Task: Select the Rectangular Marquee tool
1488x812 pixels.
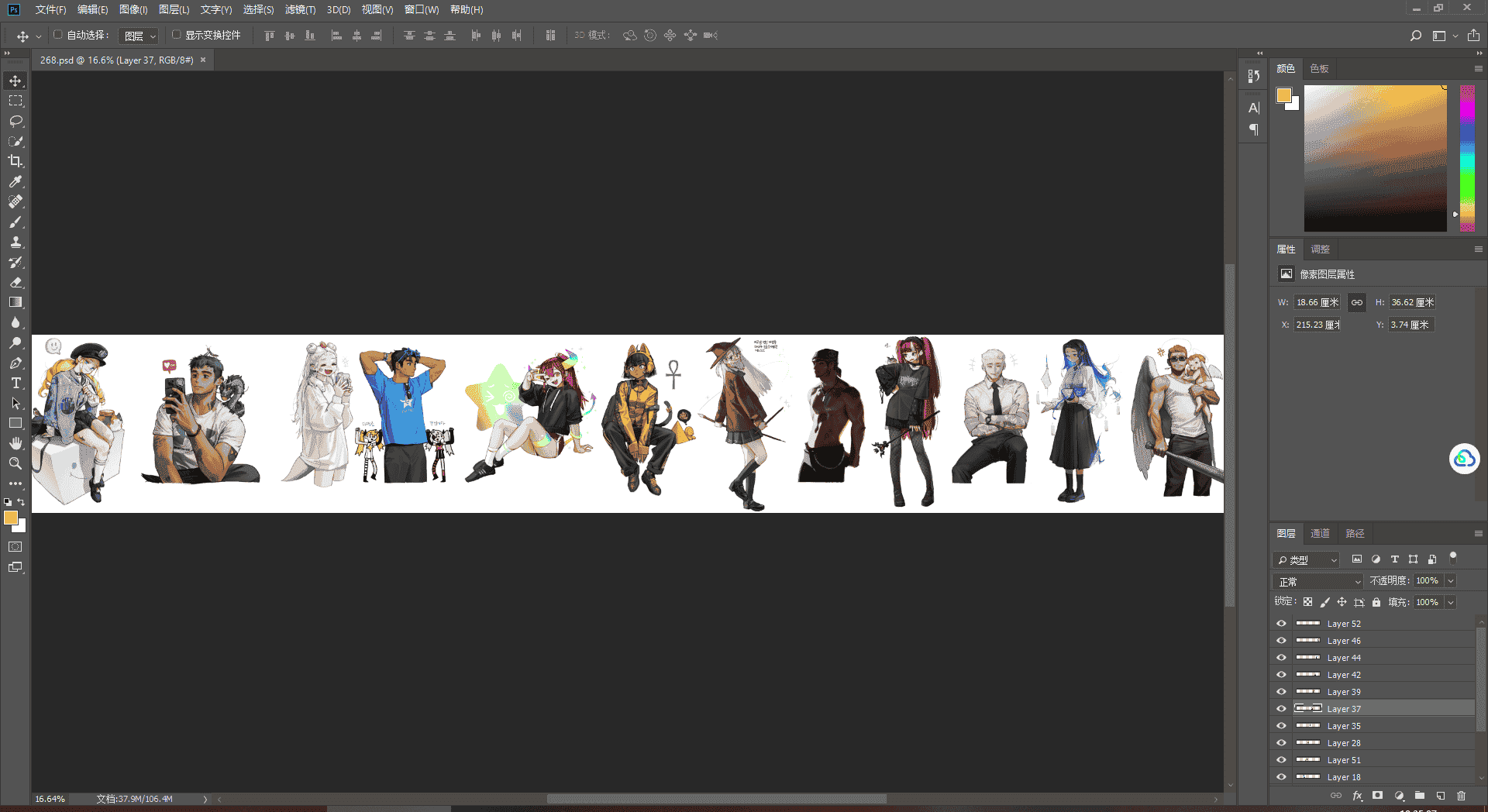Action: coord(15,101)
